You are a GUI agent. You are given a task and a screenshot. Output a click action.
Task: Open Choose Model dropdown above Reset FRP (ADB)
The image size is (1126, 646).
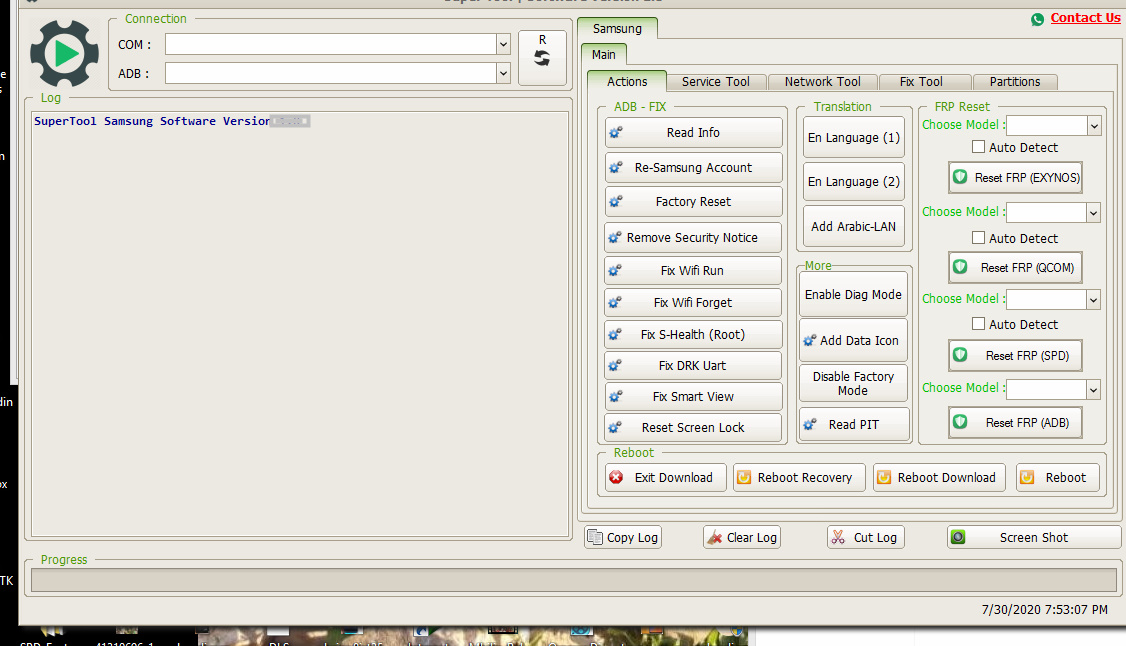click(1093, 389)
